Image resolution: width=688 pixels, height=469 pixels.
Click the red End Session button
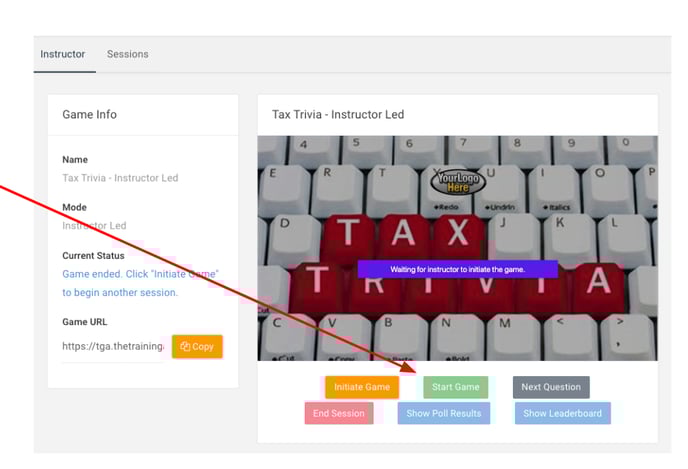[339, 413]
